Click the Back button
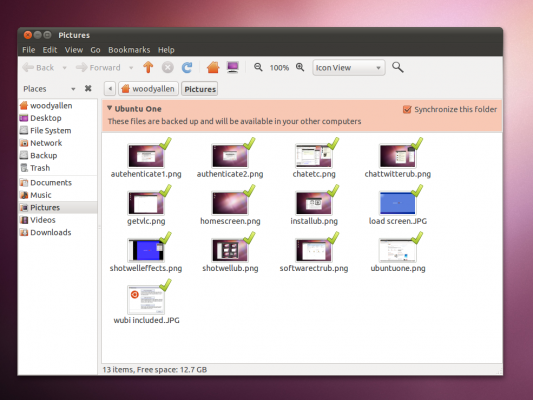533x400 pixels. tap(38, 68)
